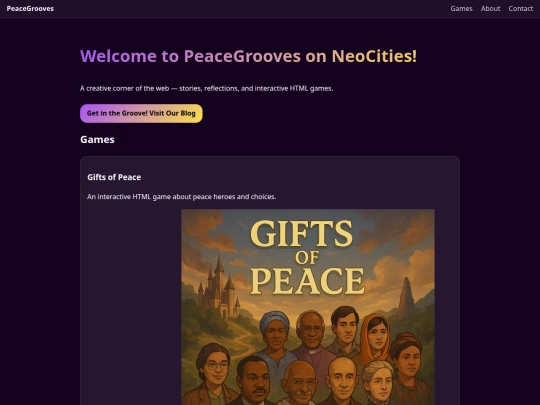Screen dimensions: 540x405
Task: Open the About navigation link
Action: (x=490, y=9)
